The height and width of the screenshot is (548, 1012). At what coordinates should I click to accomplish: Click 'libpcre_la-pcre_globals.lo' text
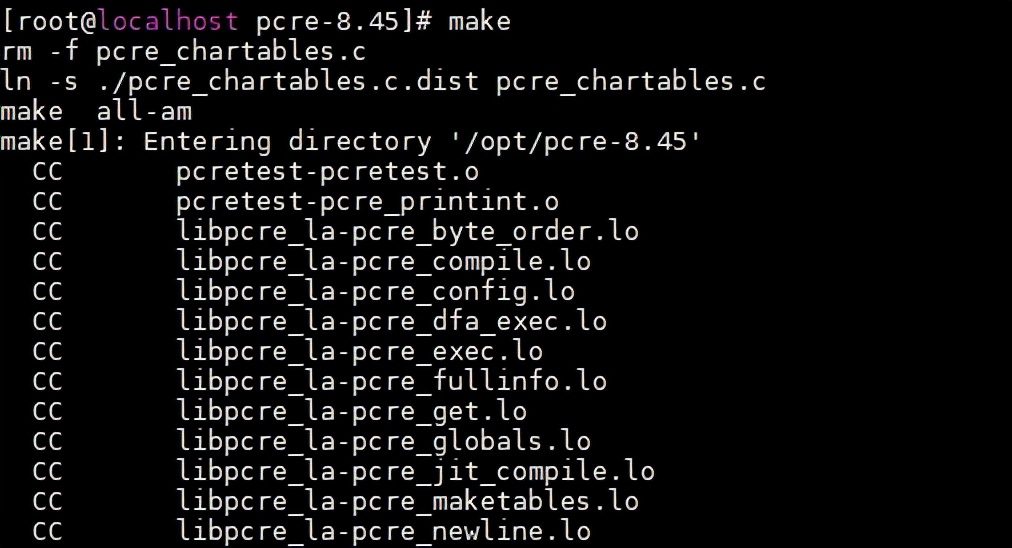point(383,441)
